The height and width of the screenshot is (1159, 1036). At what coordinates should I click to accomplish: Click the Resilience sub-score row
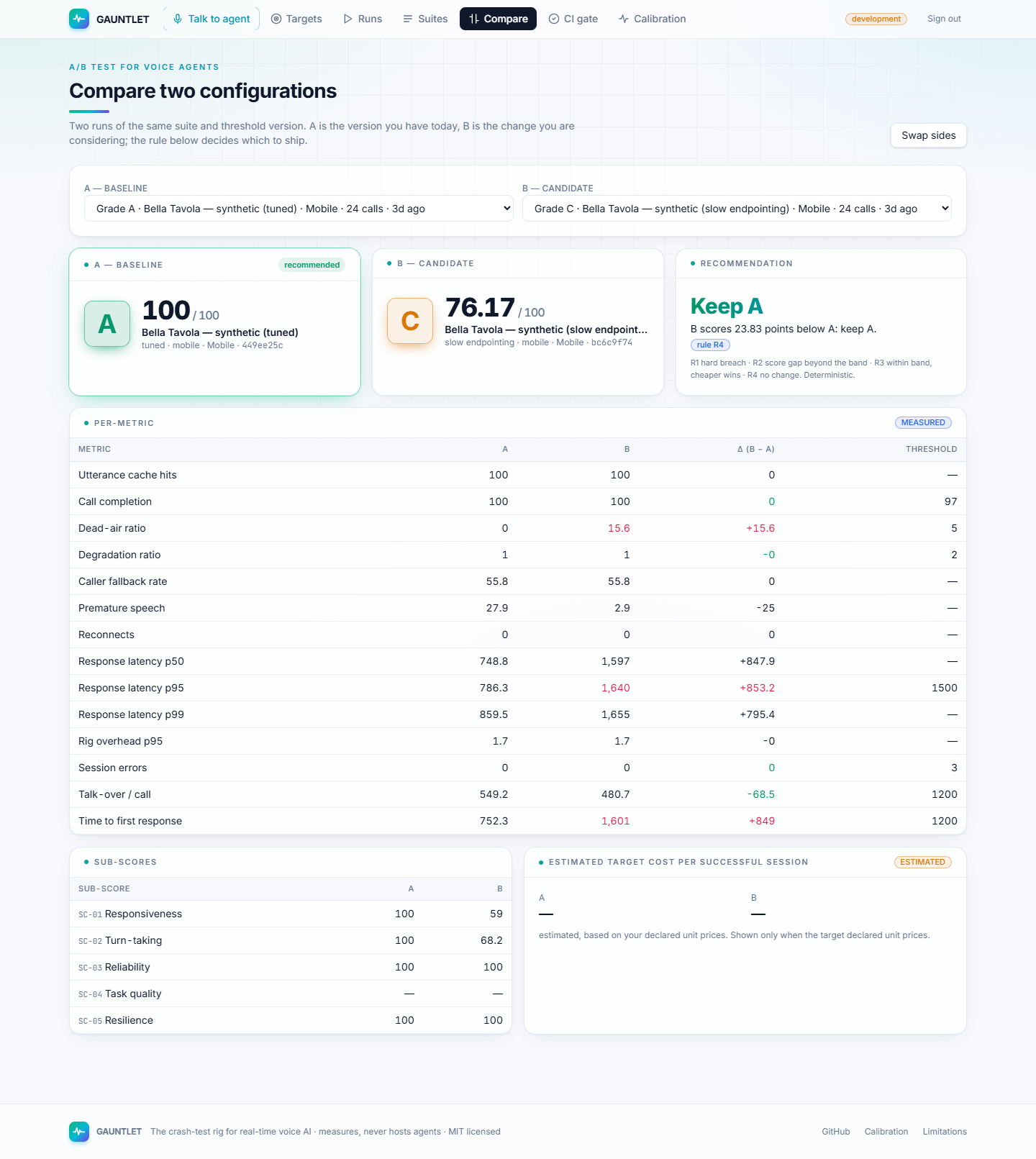291,1020
